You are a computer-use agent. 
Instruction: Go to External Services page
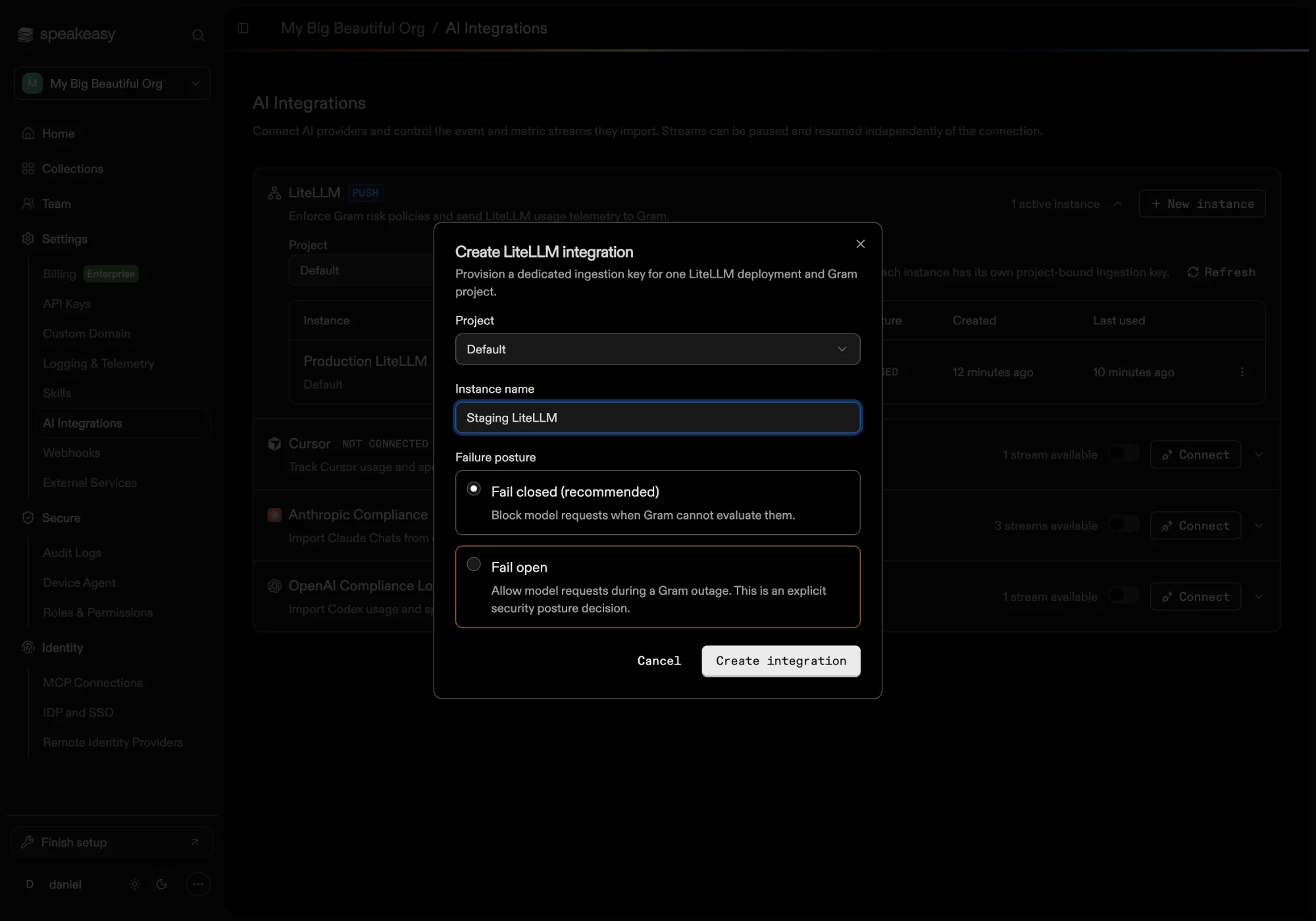(x=90, y=483)
